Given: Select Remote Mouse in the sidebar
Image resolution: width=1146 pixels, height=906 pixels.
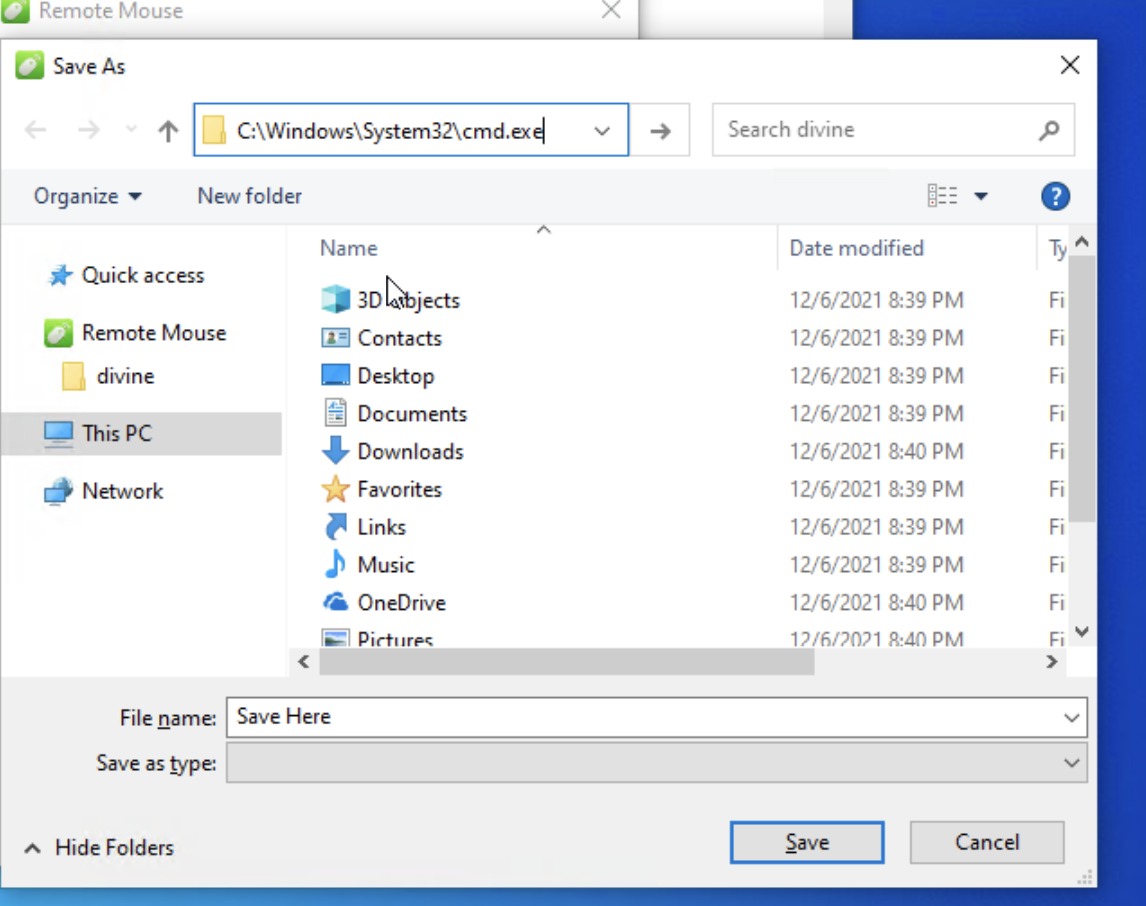Looking at the screenshot, I should point(153,333).
